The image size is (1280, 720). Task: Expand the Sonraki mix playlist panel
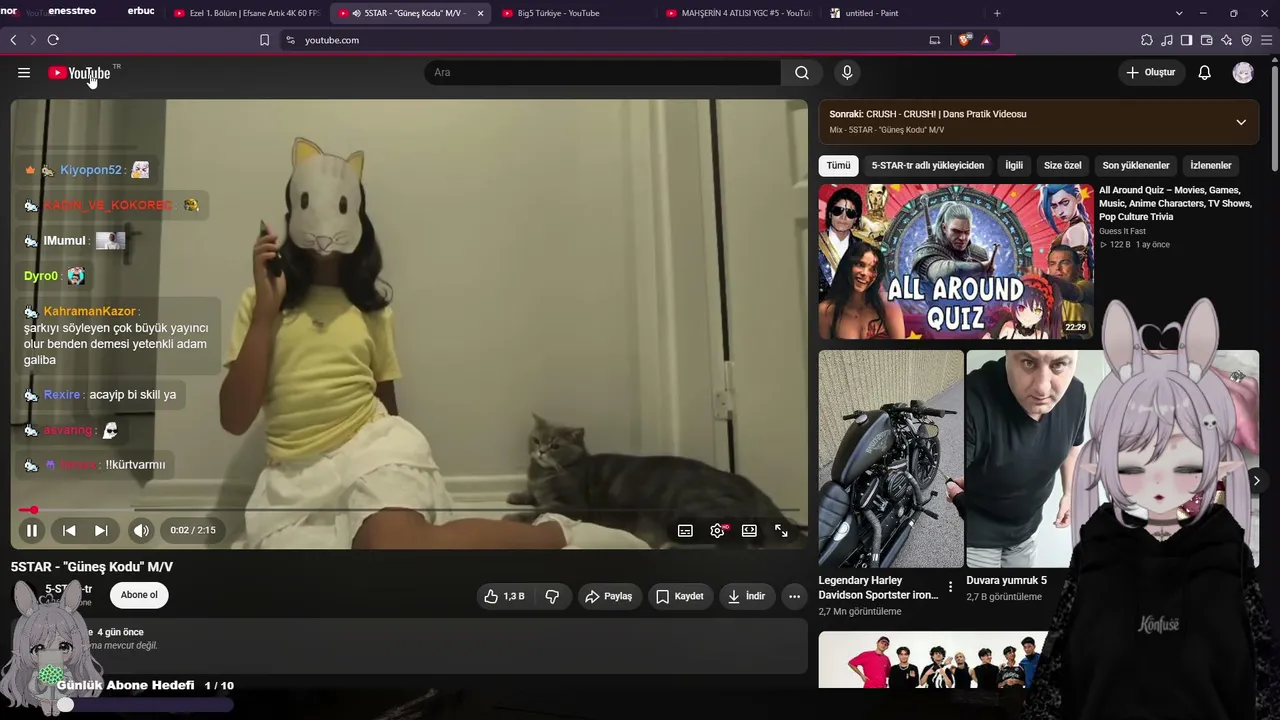(x=1241, y=122)
